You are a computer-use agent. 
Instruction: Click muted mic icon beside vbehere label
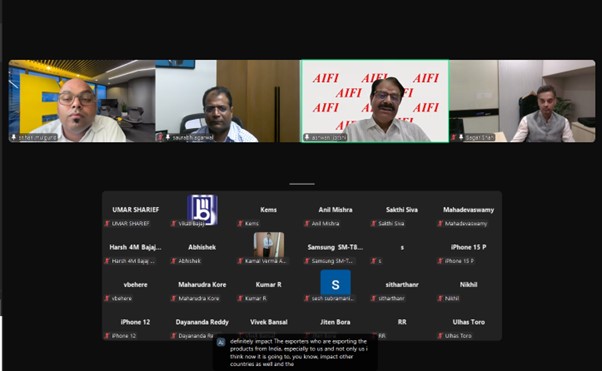tap(107, 298)
